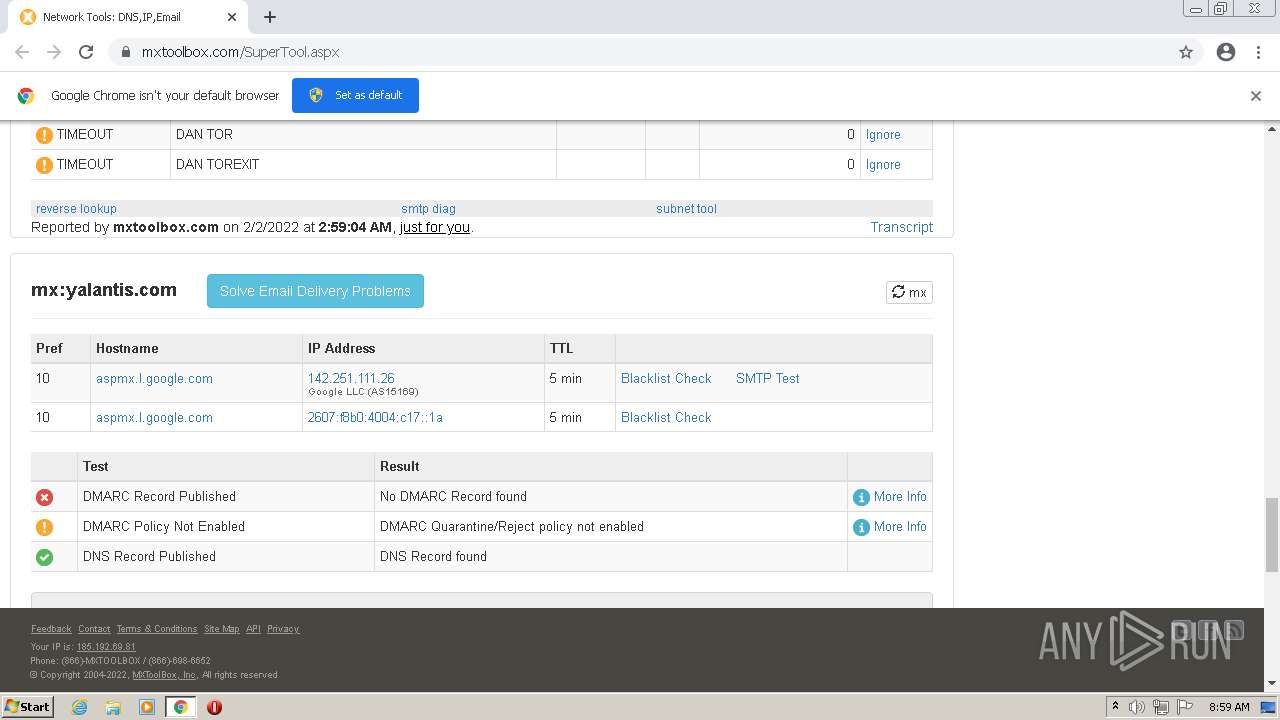Run Blacklist Check for 142.251.111.26
This screenshot has height=720, width=1280.
point(666,379)
